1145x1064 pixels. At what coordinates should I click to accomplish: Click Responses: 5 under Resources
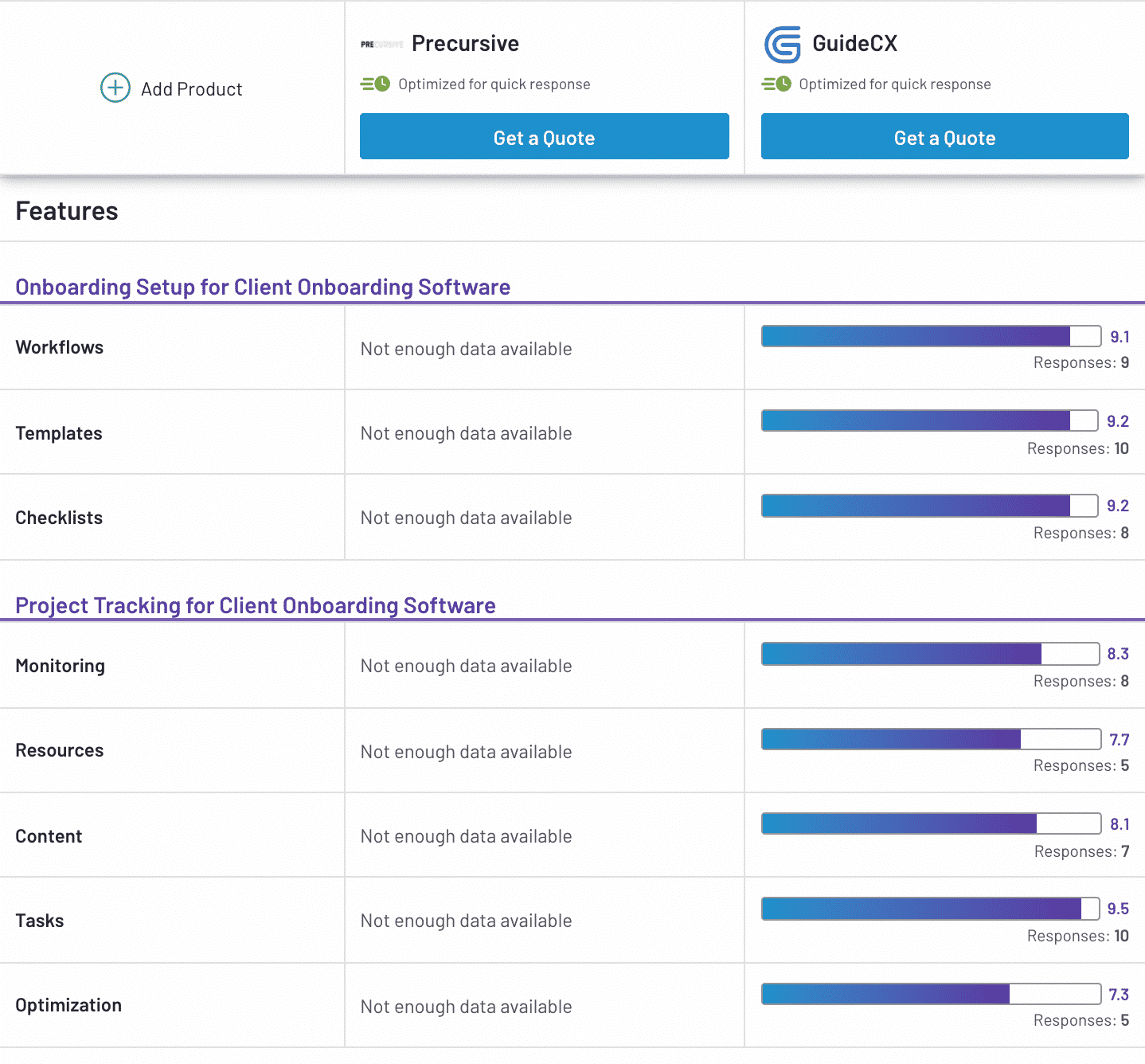pos(1081,765)
